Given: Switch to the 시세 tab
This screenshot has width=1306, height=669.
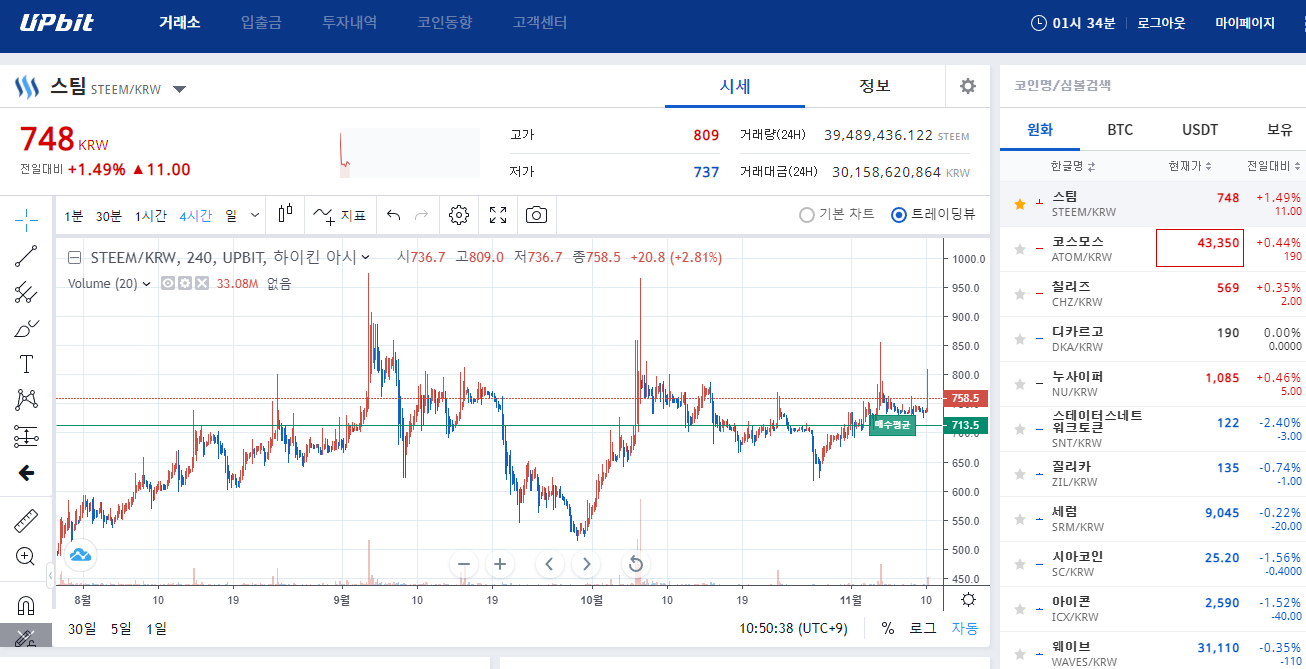Looking at the screenshot, I should pyautogui.click(x=735, y=86).
